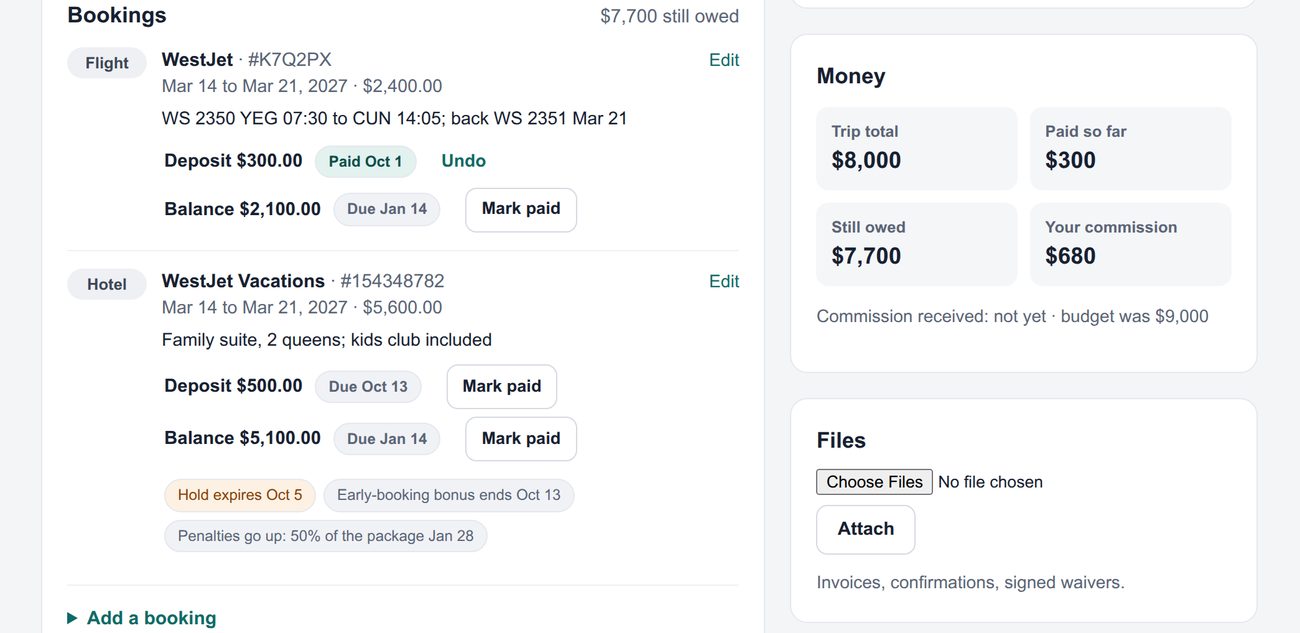Click the Penalties go up Jan 28 tag
This screenshot has height=633, width=1300.
(326, 536)
